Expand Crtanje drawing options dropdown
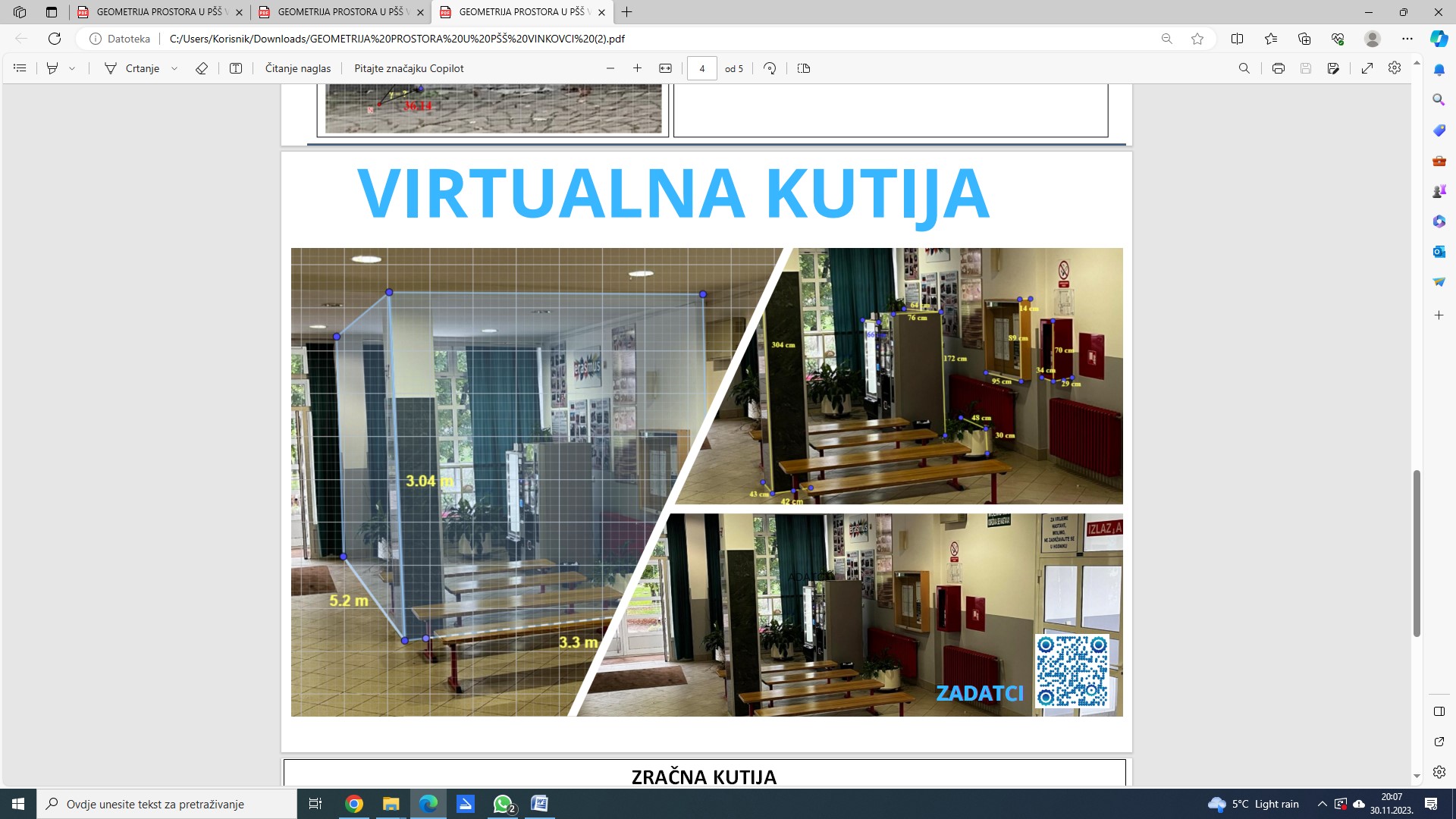The width and height of the screenshot is (1456, 819). (174, 68)
